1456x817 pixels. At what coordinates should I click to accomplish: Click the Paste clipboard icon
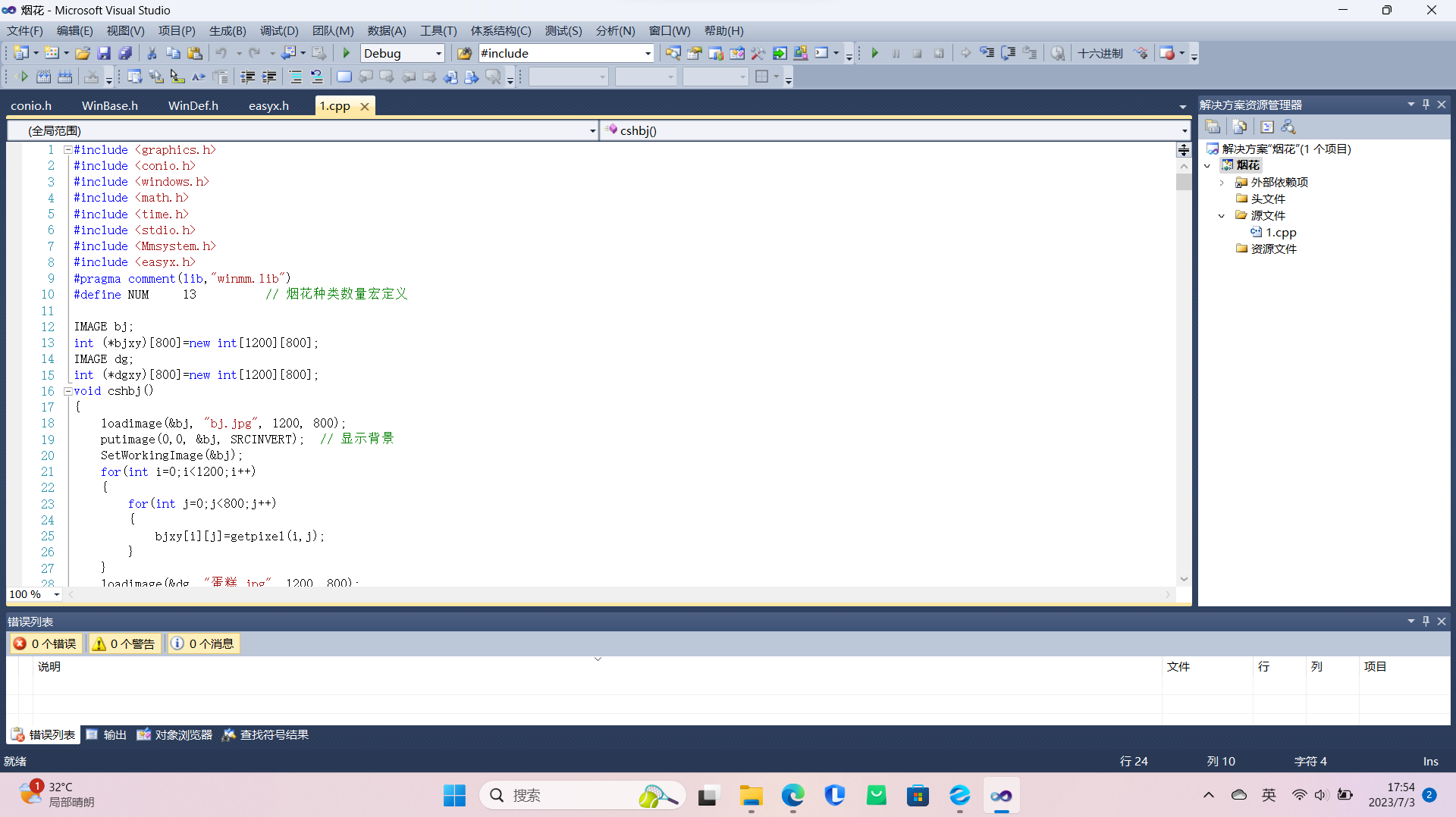coord(195,53)
